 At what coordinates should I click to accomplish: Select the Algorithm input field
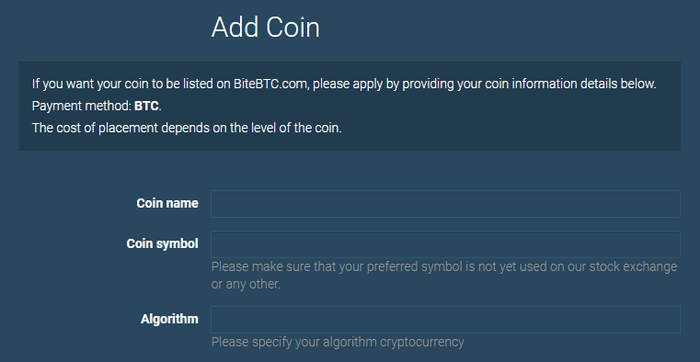pyautogui.click(x=446, y=320)
